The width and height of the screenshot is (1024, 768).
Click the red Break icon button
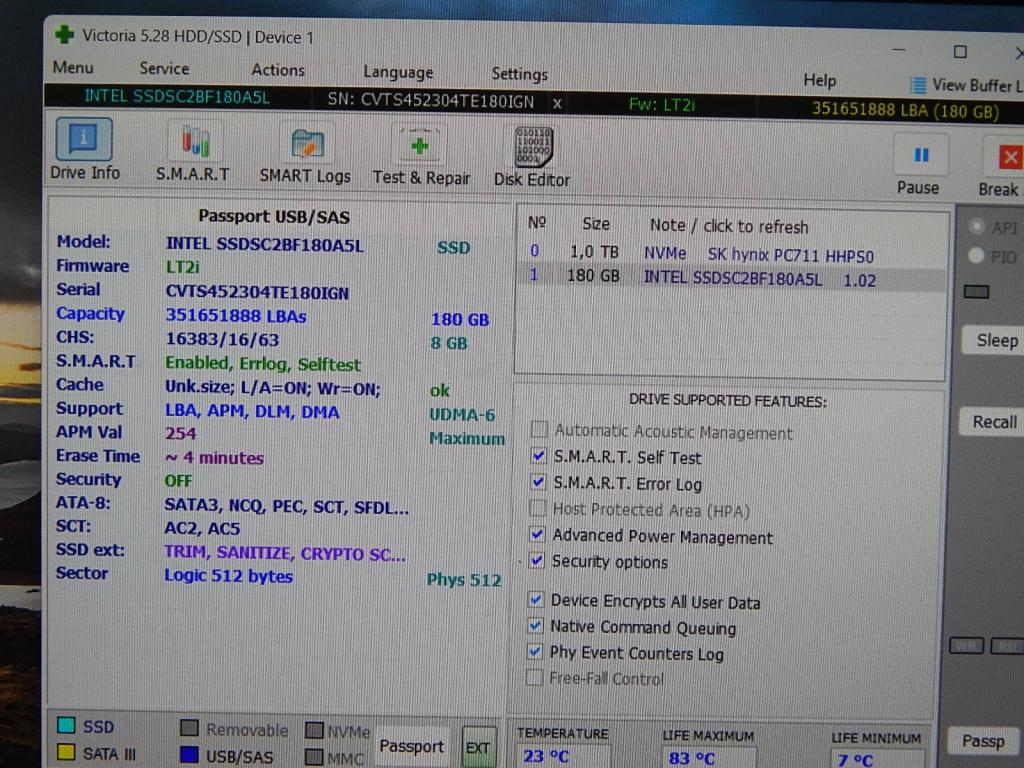pos(1010,157)
